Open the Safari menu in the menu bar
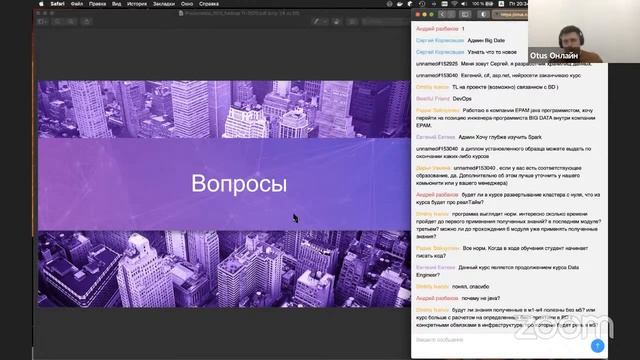Viewport: 640px width, 360px height. [x=57, y=4]
